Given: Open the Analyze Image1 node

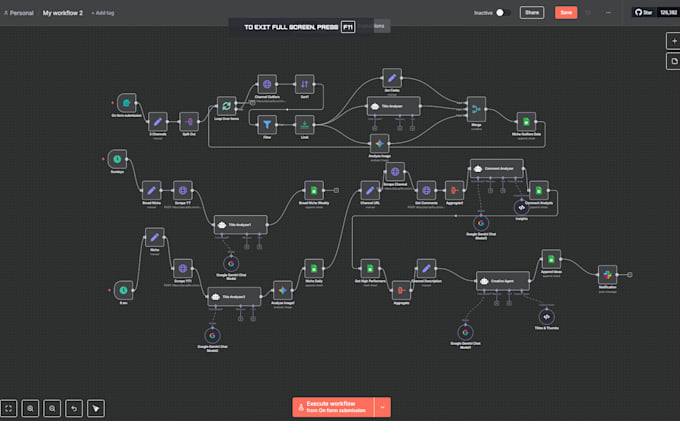Looking at the screenshot, I should pyautogui.click(x=283, y=290).
